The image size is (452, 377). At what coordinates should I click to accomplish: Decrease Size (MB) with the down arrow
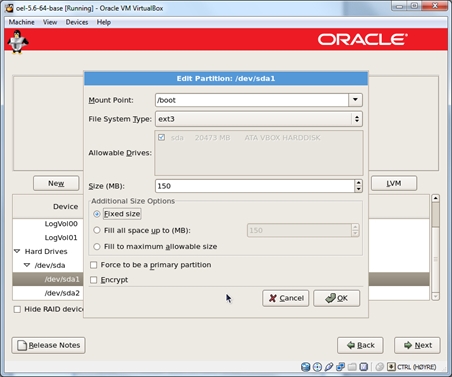click(x=358, y=189)
